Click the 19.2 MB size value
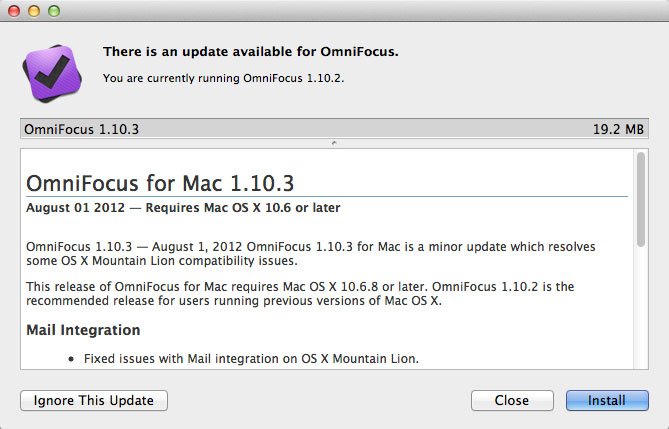Image resolution: width=669 pixels, height=429 pixels. click(x=618, y=129)
